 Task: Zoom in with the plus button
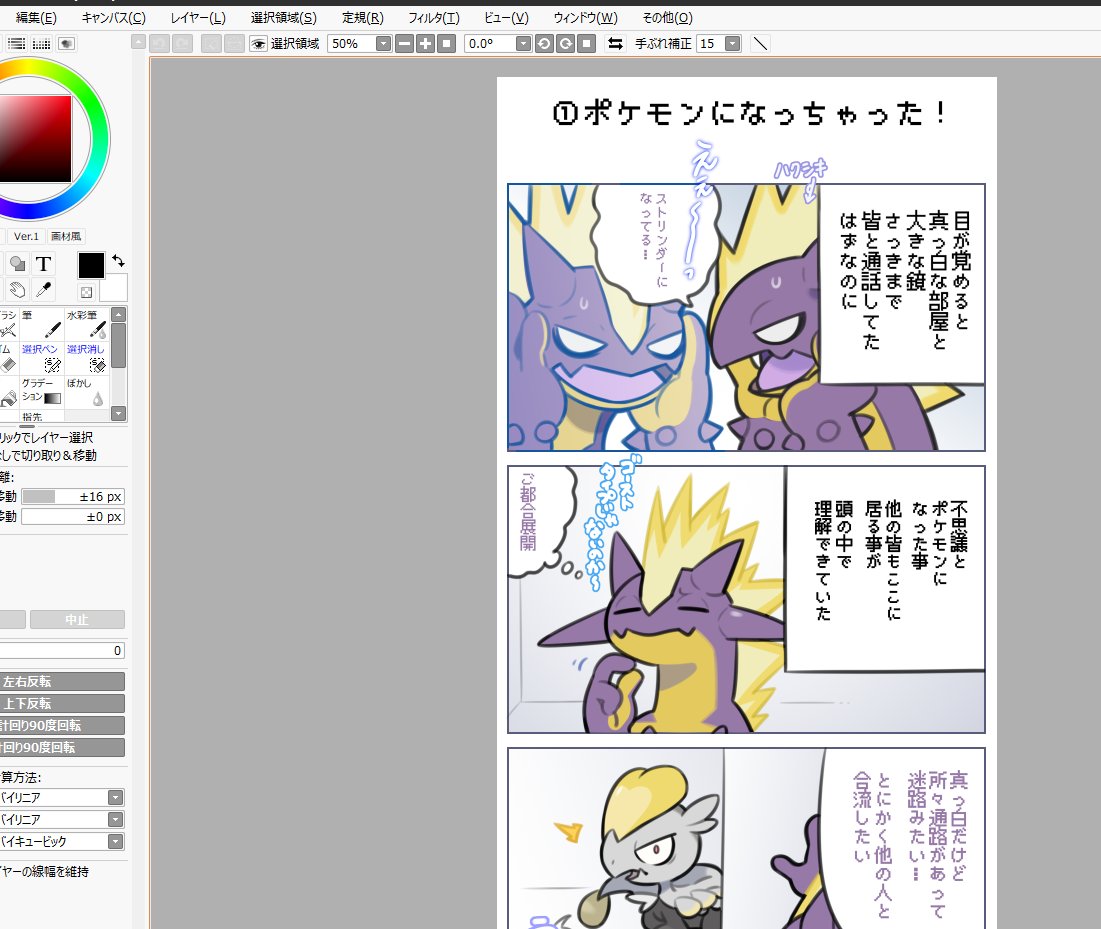(426, 44)
